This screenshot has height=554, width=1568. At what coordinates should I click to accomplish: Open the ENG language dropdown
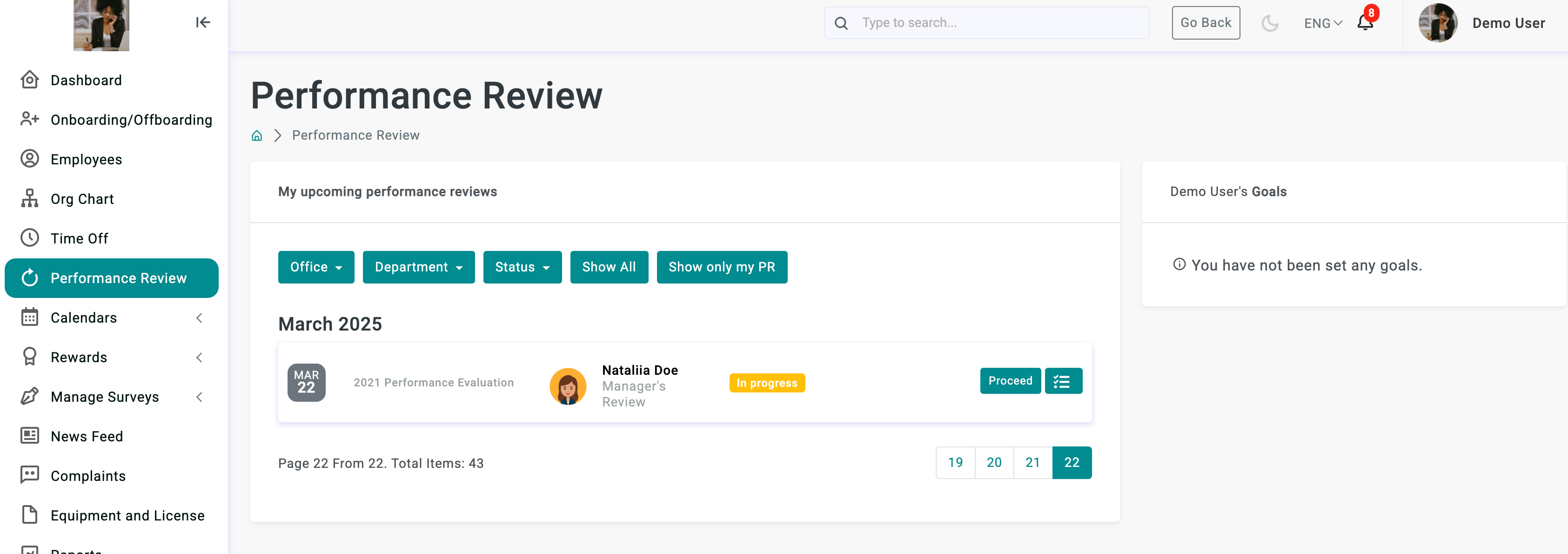point(1323,23)
